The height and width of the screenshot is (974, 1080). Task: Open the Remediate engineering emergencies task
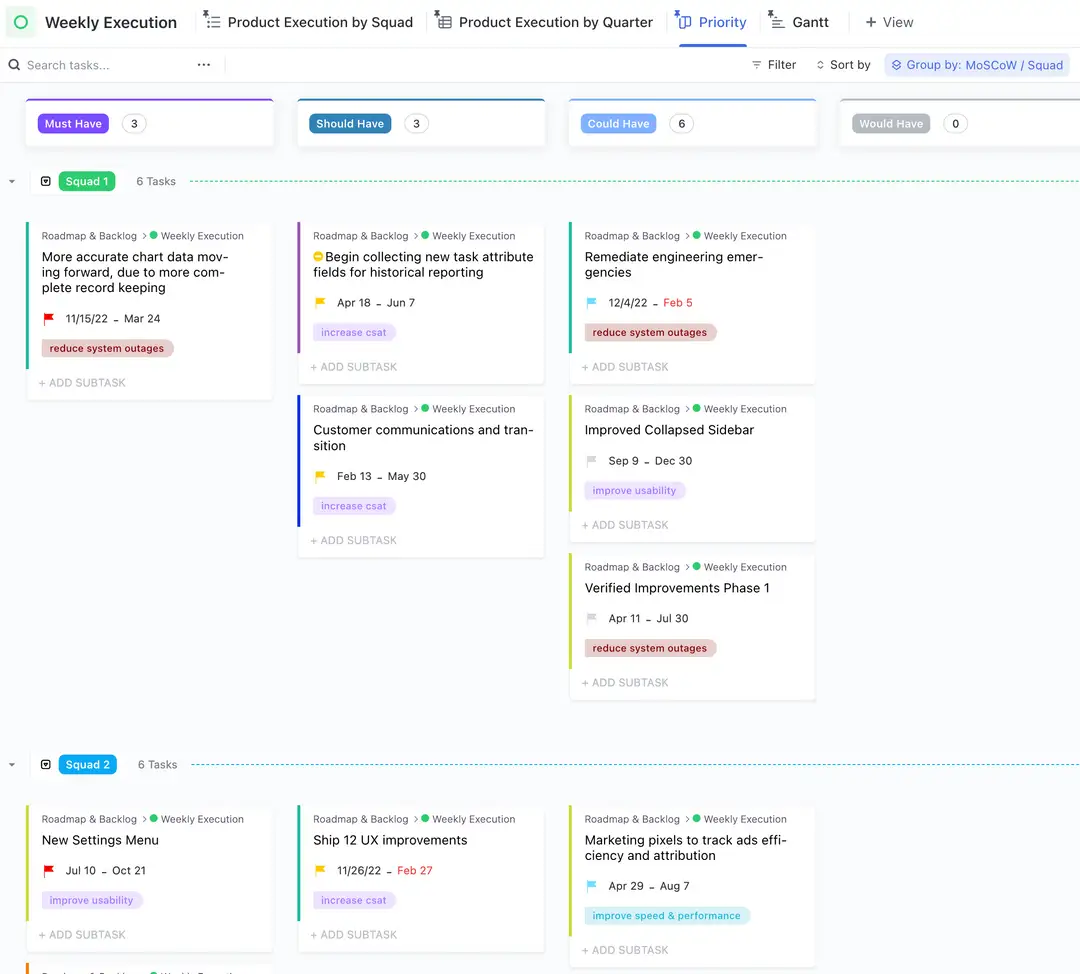673,265
